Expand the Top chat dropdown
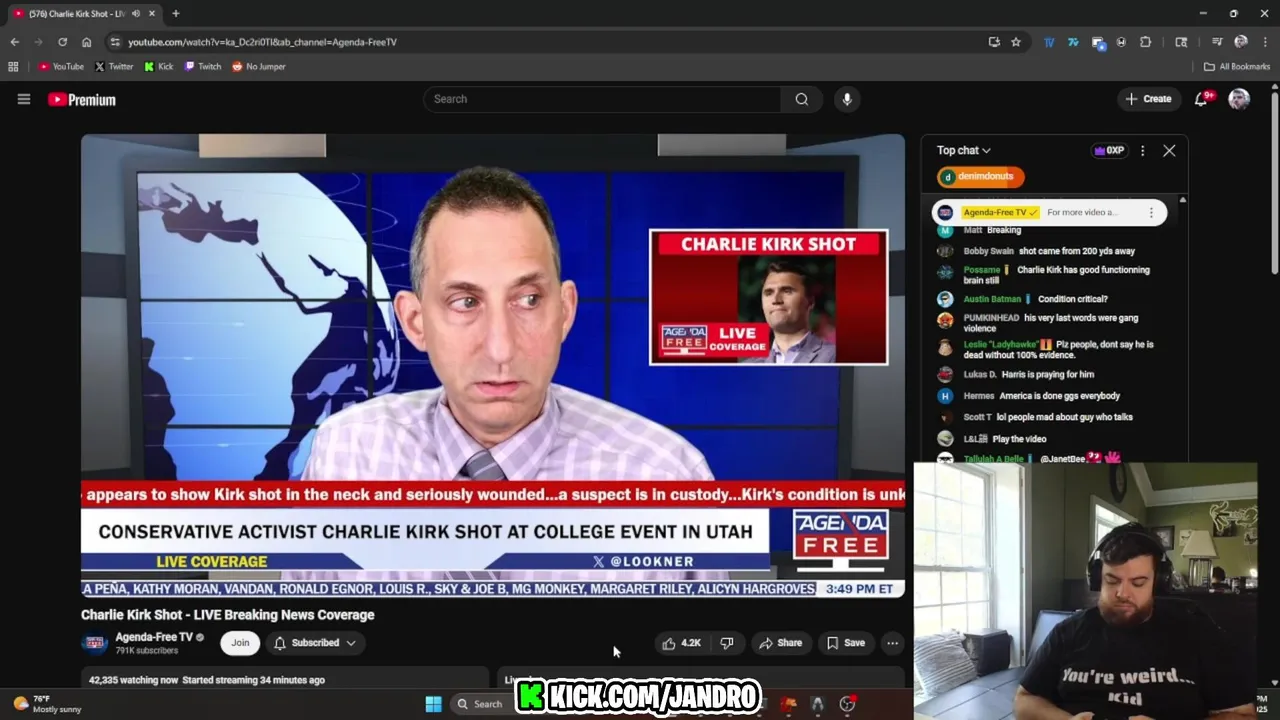 coord(964,150)
